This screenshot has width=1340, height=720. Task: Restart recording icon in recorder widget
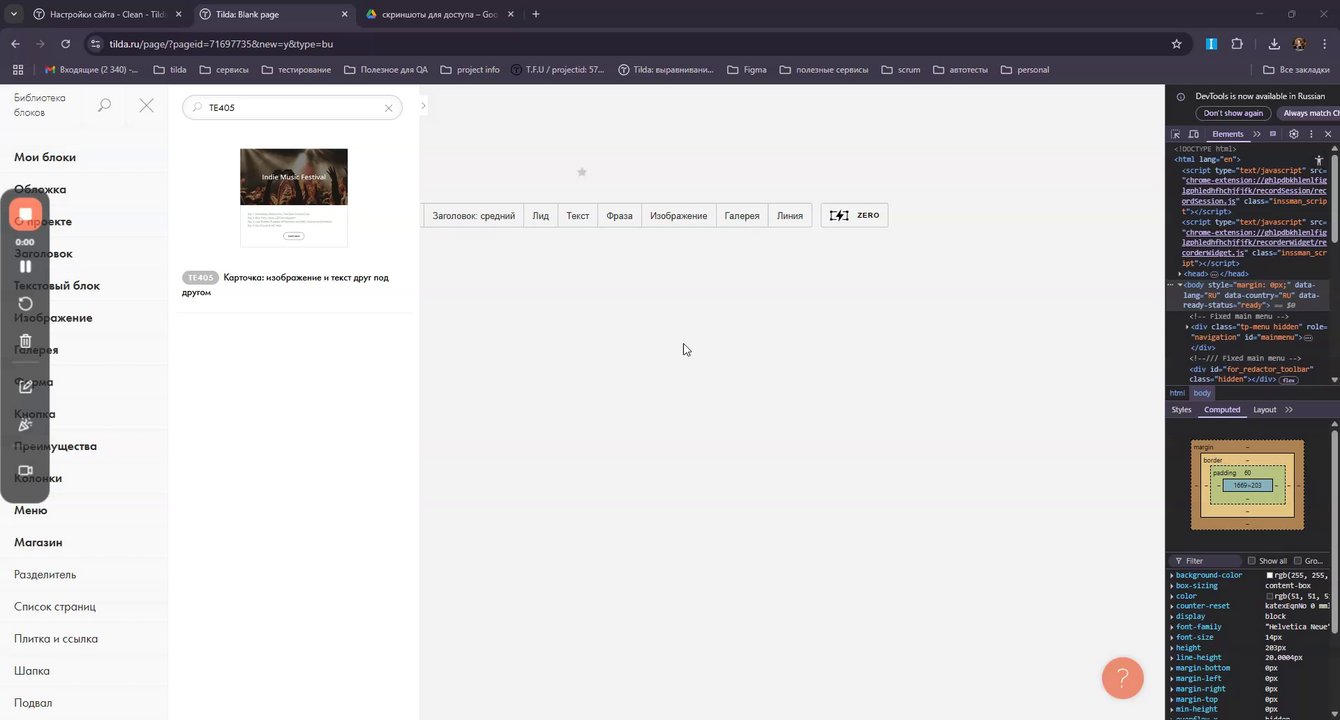tap(25, 304)
